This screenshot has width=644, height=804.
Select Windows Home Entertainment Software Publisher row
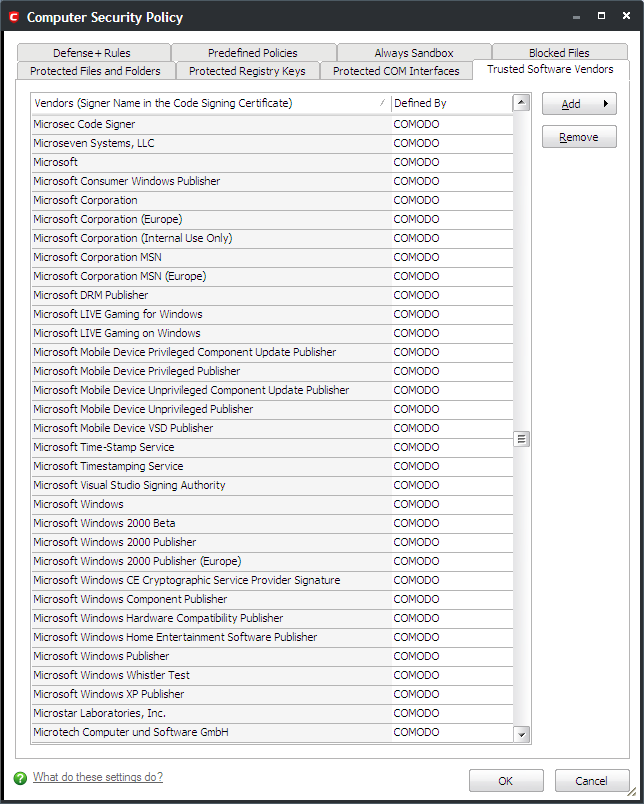click(272, 636)
